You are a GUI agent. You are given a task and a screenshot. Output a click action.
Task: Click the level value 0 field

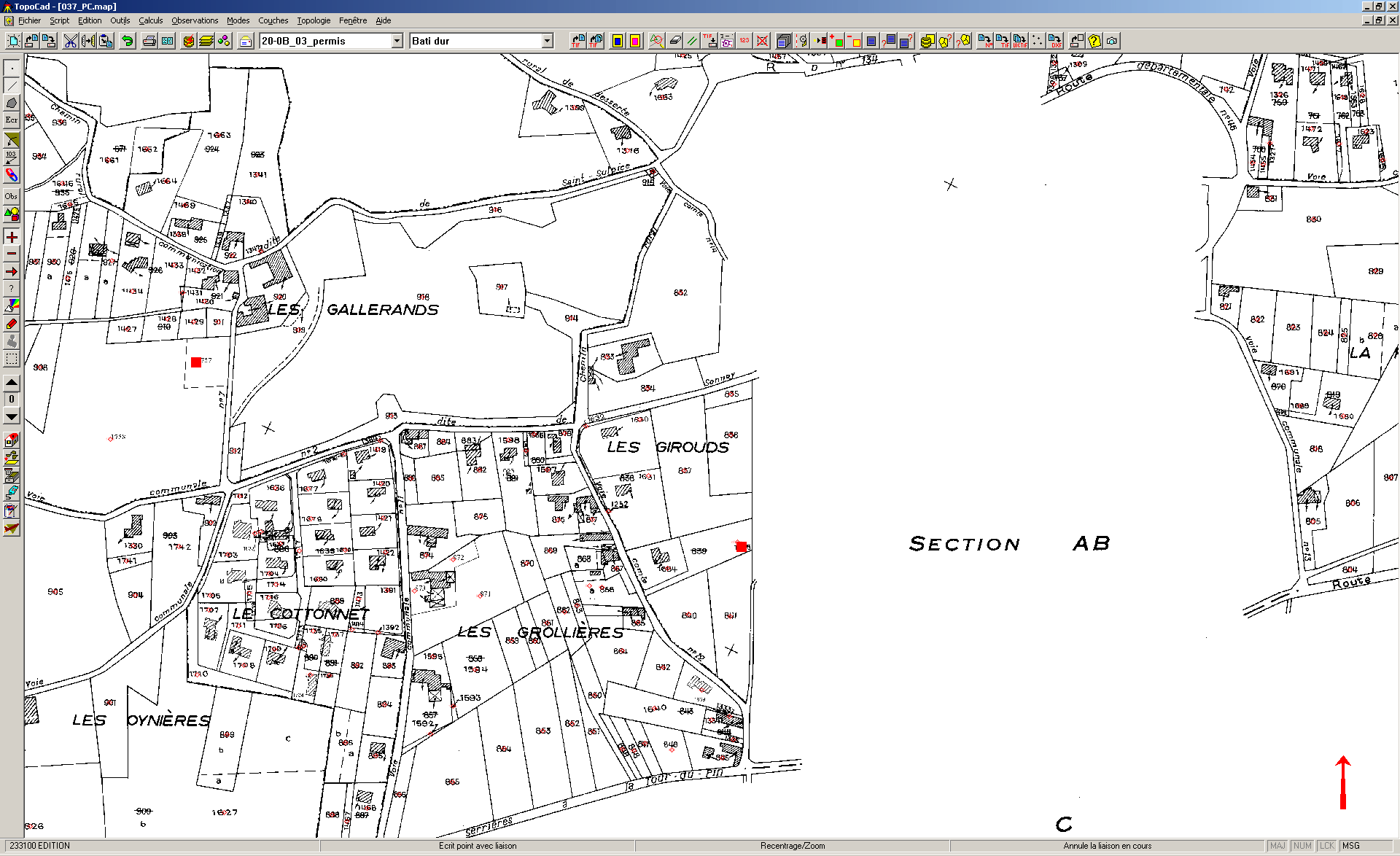pos(12,400)
